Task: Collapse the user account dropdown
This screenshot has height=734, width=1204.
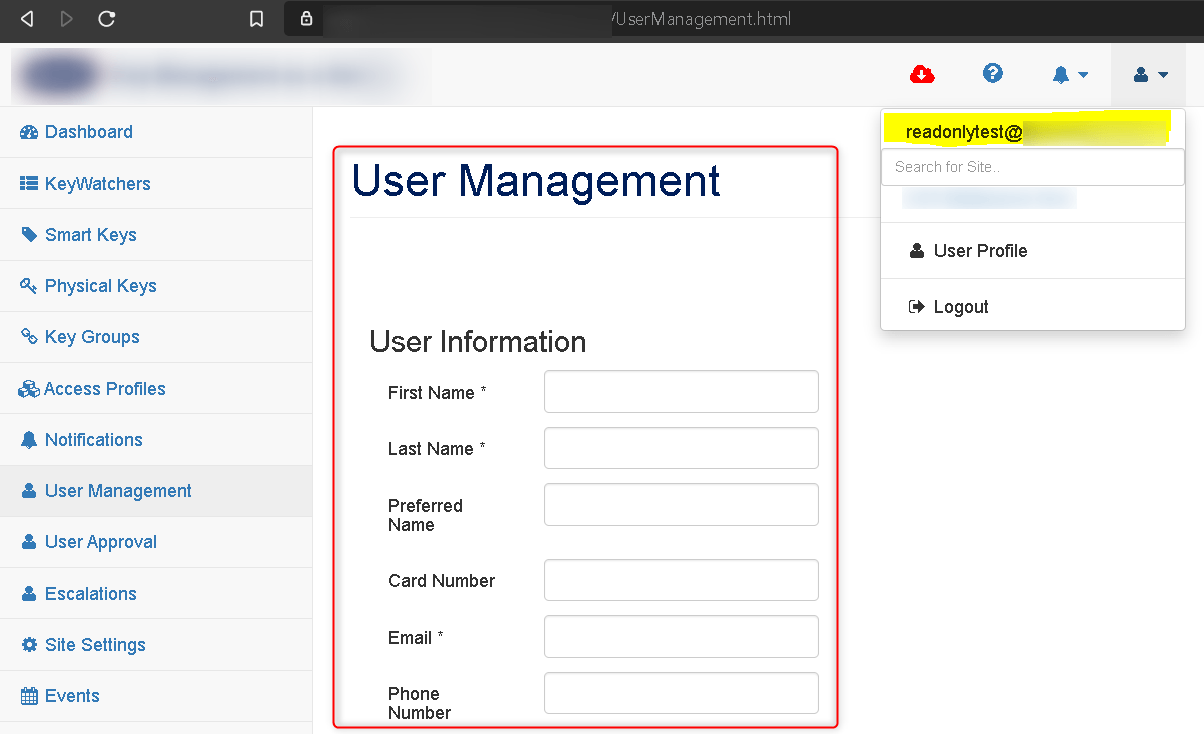Action: click(1150, 75)
